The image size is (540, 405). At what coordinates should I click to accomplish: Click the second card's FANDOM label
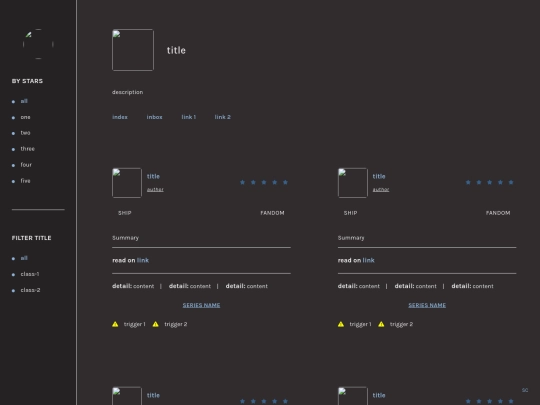(498, 213)
